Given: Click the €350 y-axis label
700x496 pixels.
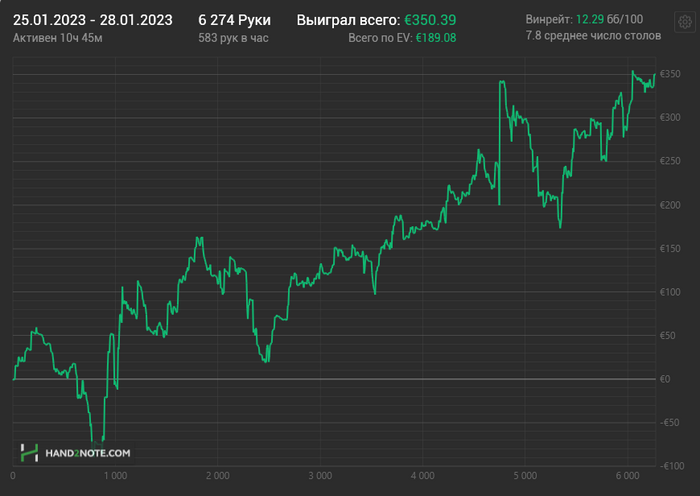Looking at the screenshot, I should pyautogui.click(x=670, y=74).
